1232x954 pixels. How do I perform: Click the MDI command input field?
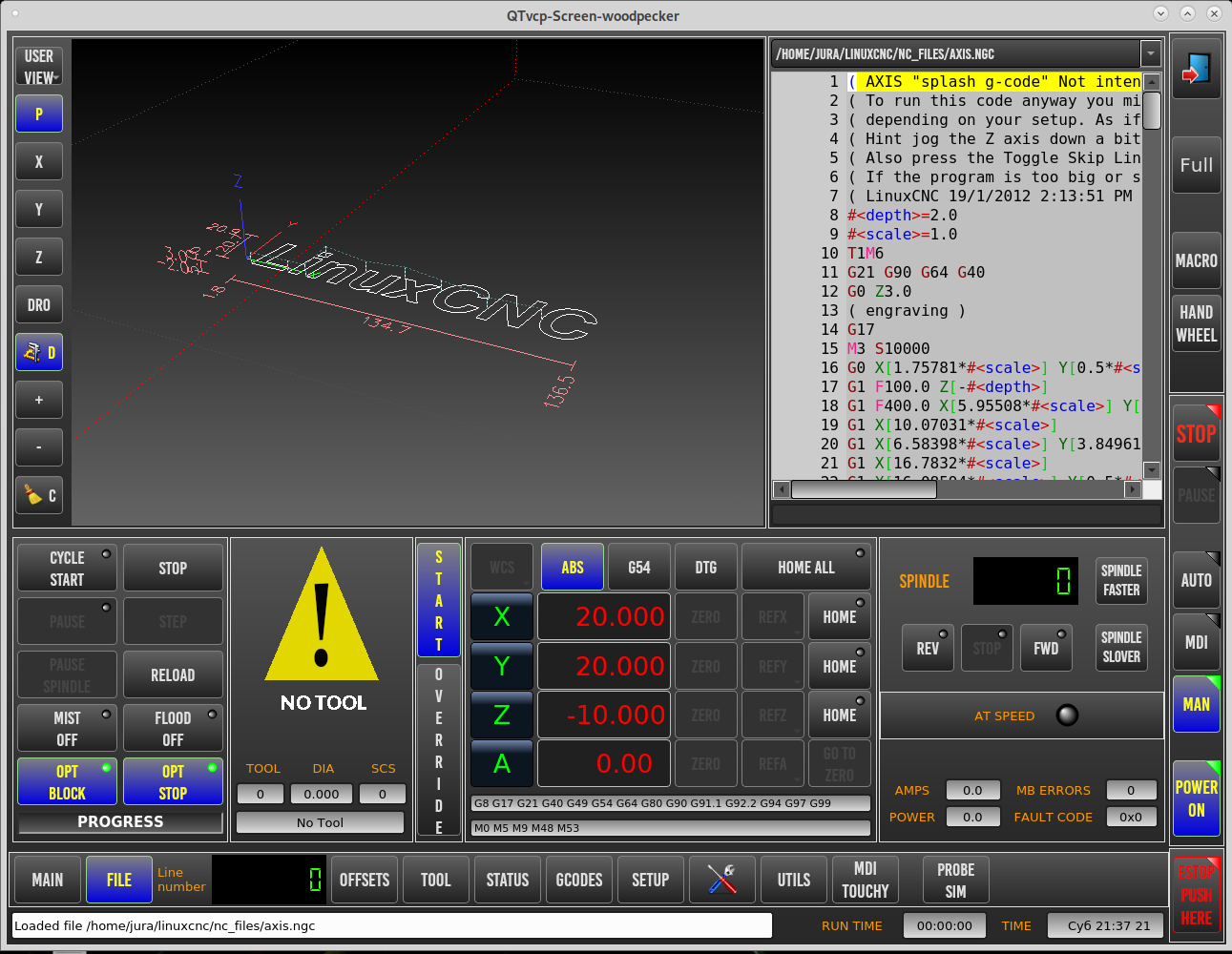coord(966,515)
